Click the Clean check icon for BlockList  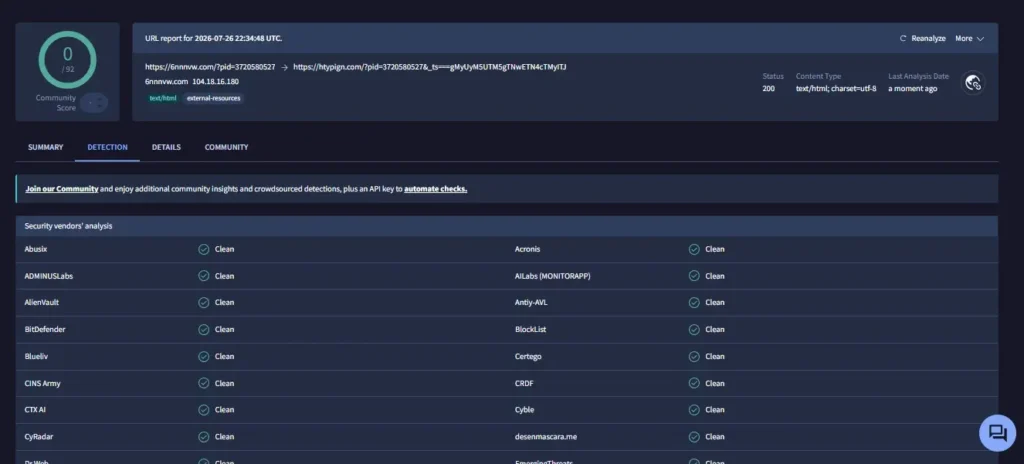click(694, 329)
